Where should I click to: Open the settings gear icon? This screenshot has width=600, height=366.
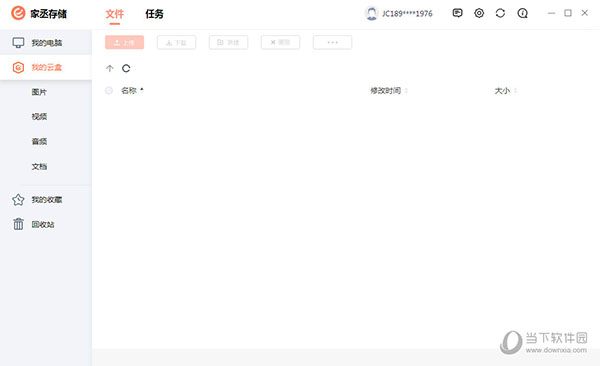(479, 13)
